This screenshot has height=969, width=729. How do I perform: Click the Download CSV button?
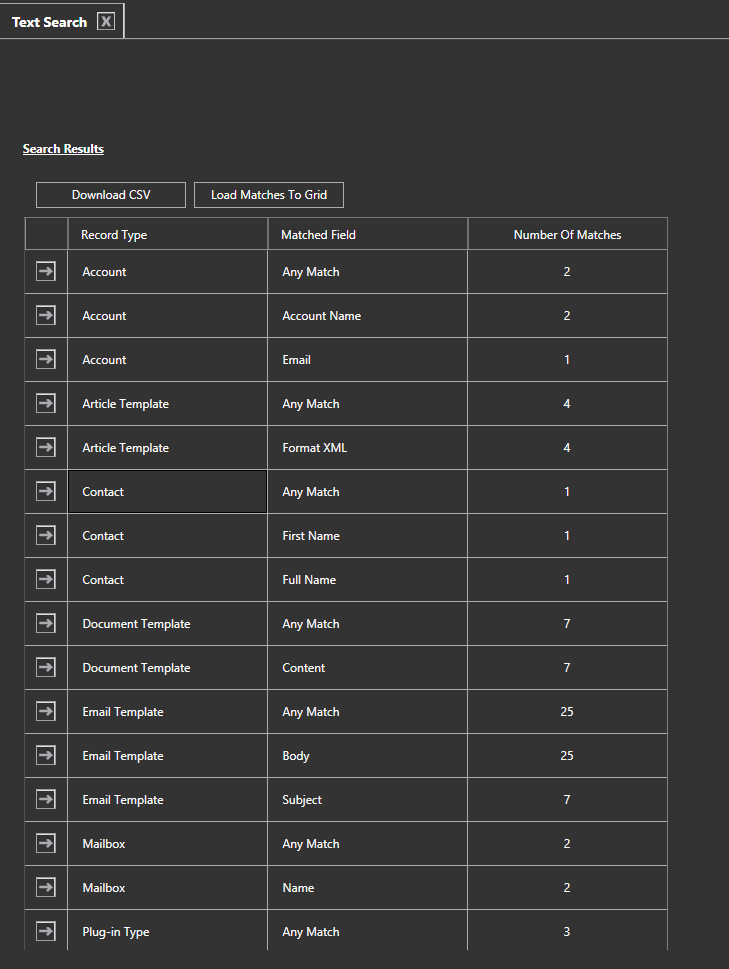[x=111, y=195]
